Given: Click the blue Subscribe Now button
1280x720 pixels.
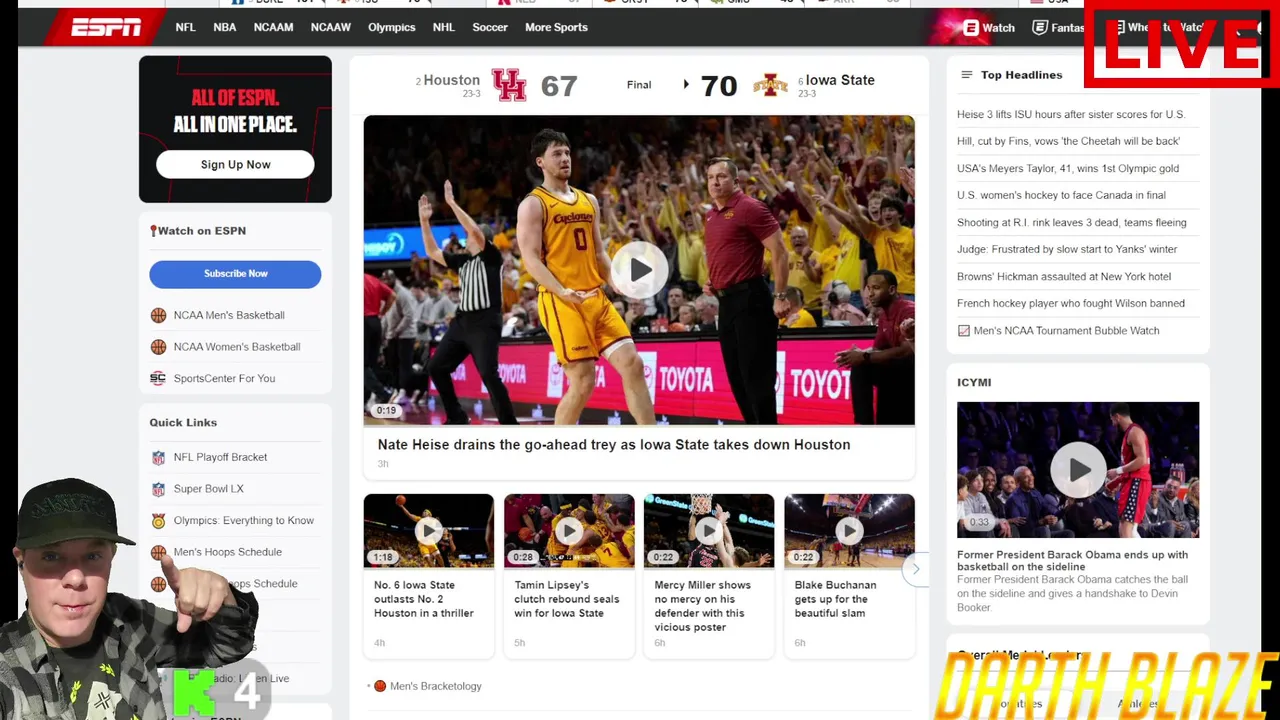Looking at the screenshot, I should coord(235,274).
